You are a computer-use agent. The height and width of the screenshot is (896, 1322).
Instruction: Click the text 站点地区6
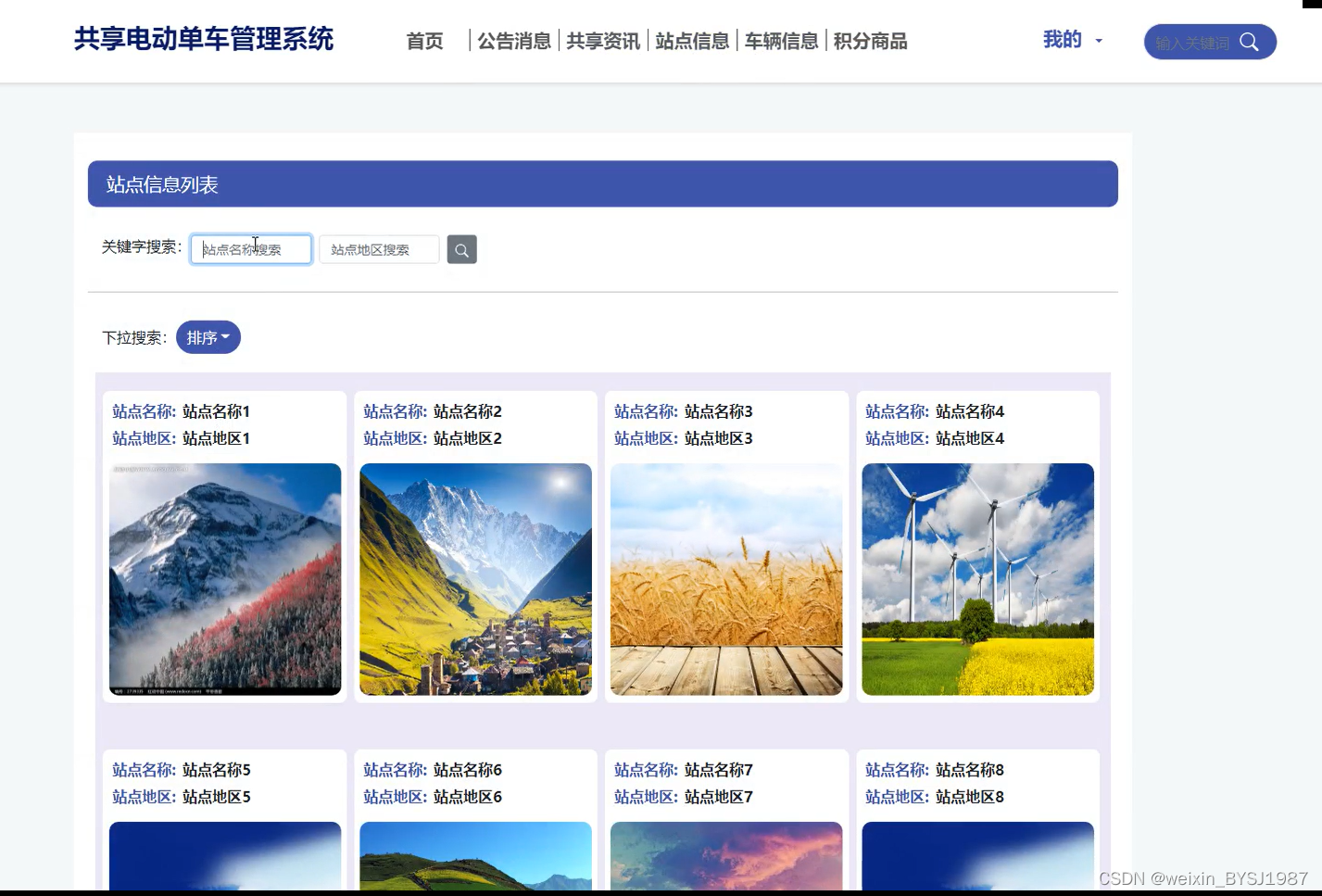click(467, 797)
